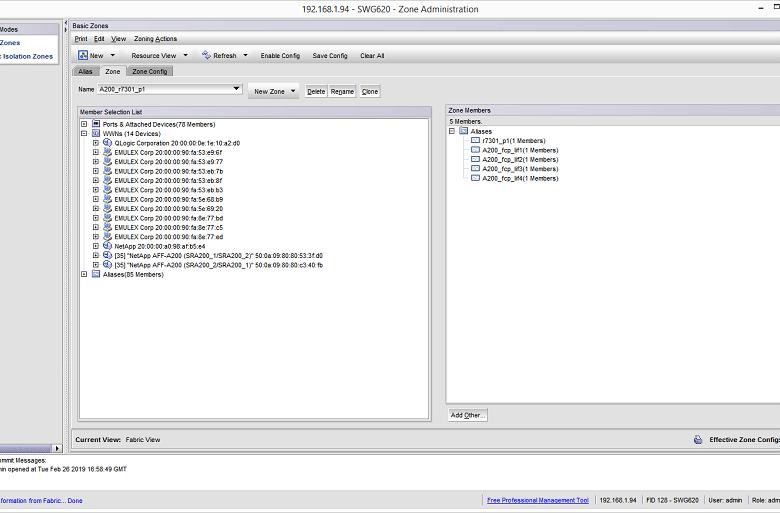Image resolution: width=780 pixels, height=513 pixels.
Task: Click the icon of EMULEX 20:00:00:90:fa:53:eb:7b
Action: click(107, 171)
